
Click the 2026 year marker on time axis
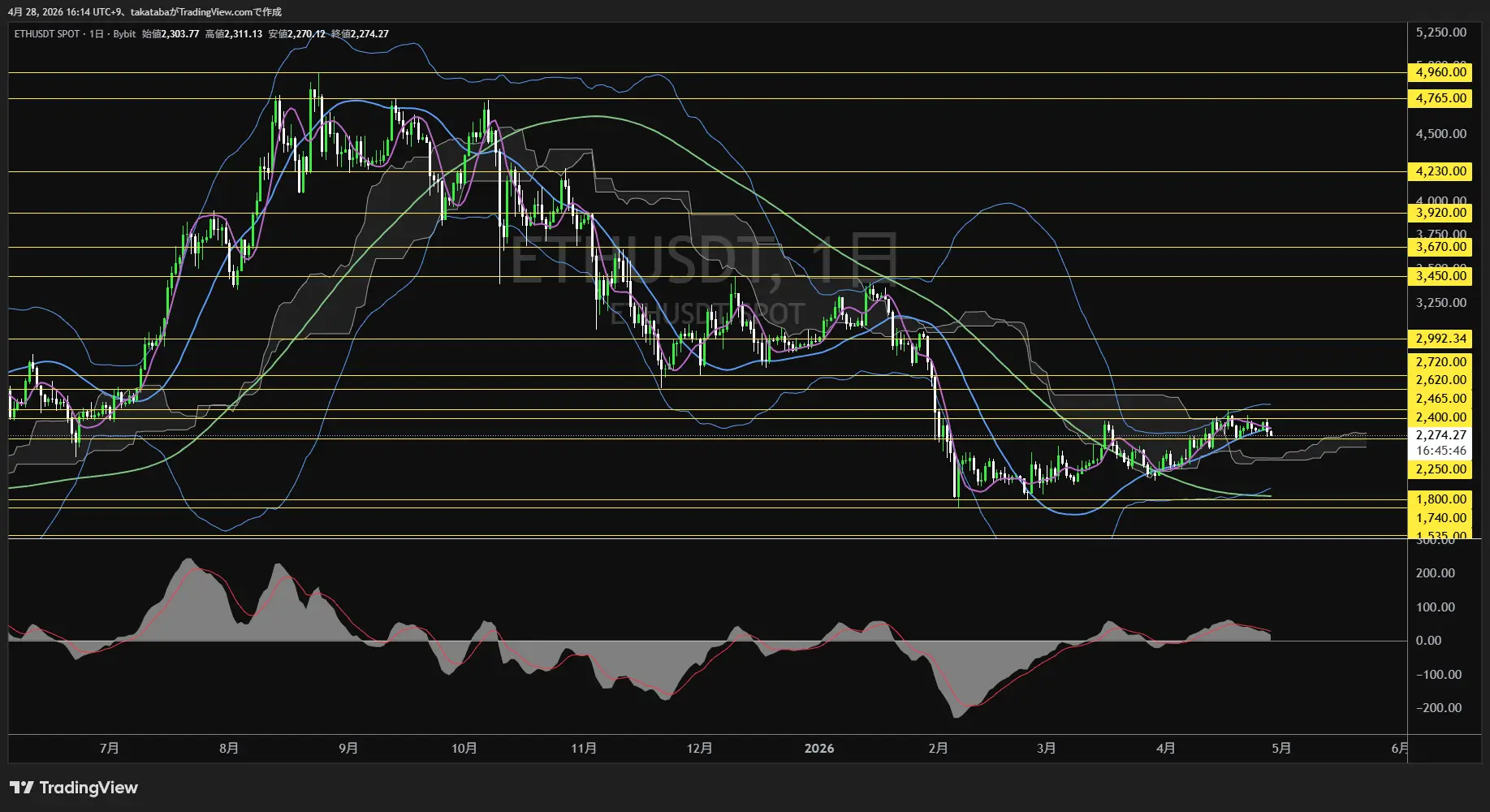[818, 748]
